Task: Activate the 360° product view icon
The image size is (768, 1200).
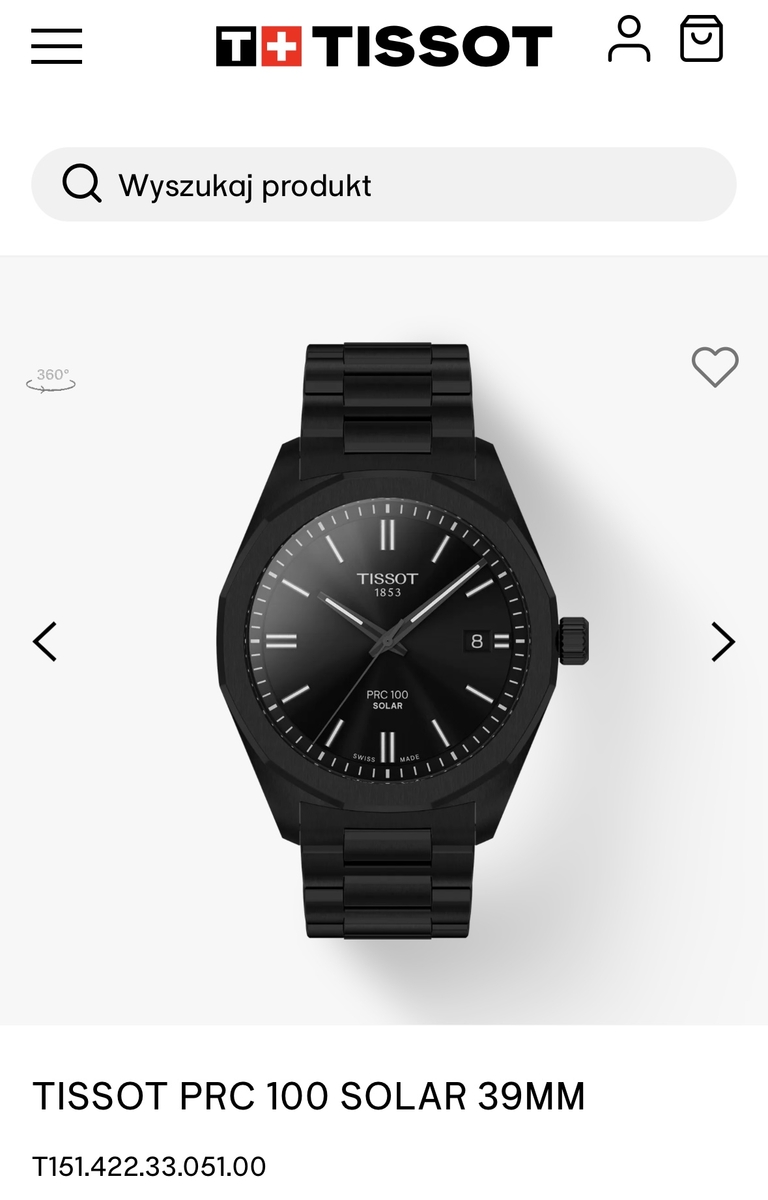Action: click(x=52, y=379)
